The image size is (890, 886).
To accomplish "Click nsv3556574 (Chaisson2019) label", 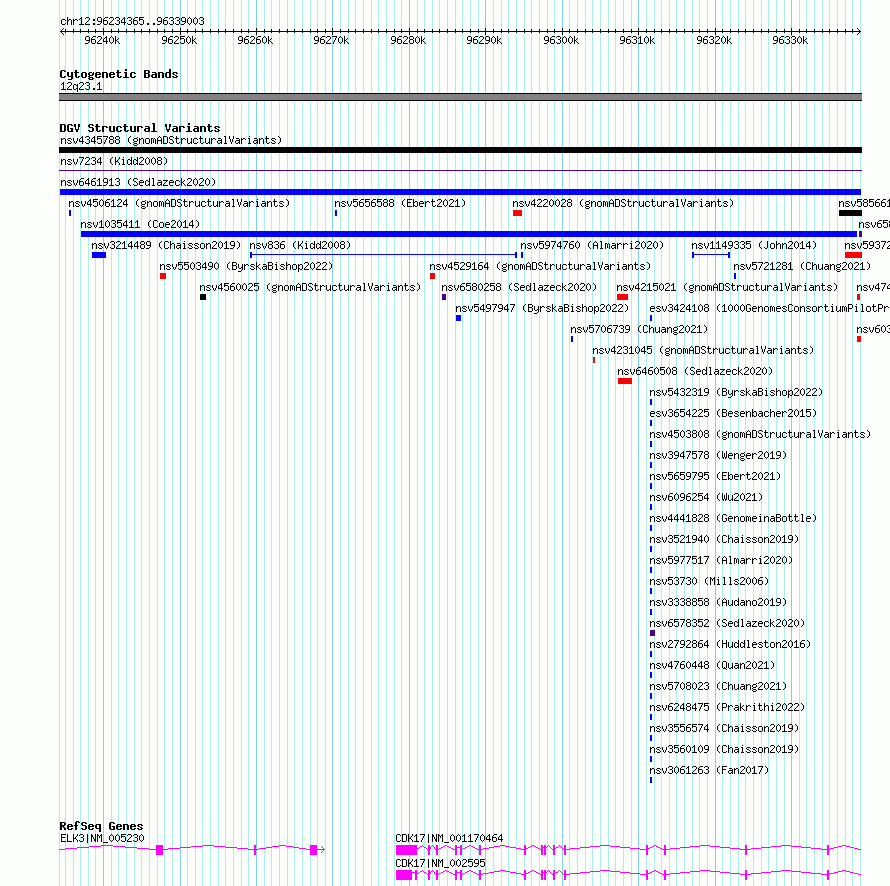I will [x=724, y=728].
